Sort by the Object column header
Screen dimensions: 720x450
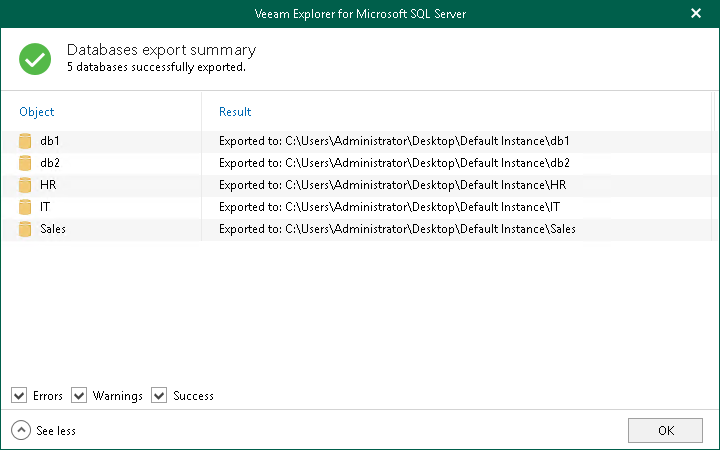(37, 112)
